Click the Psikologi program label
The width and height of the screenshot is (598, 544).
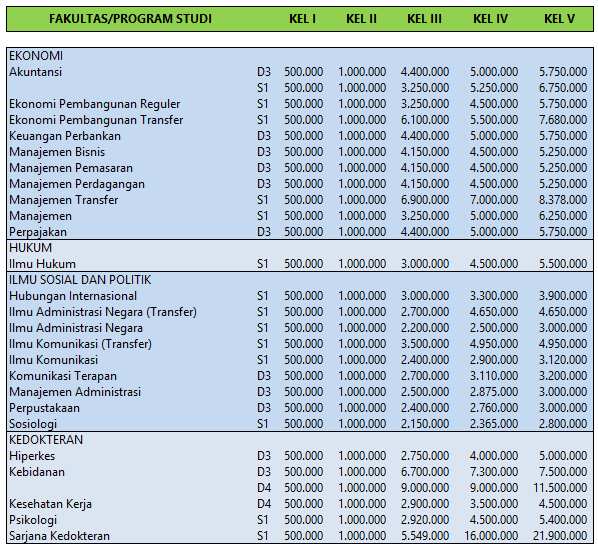tap(33, 520)
